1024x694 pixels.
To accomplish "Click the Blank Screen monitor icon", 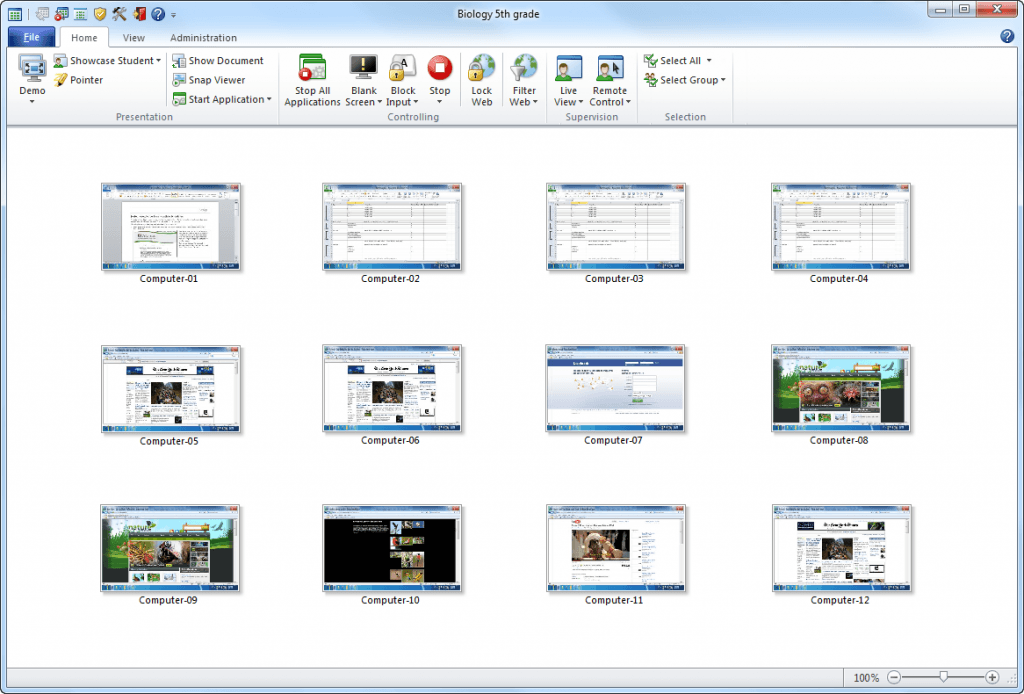I will (363, 68).
